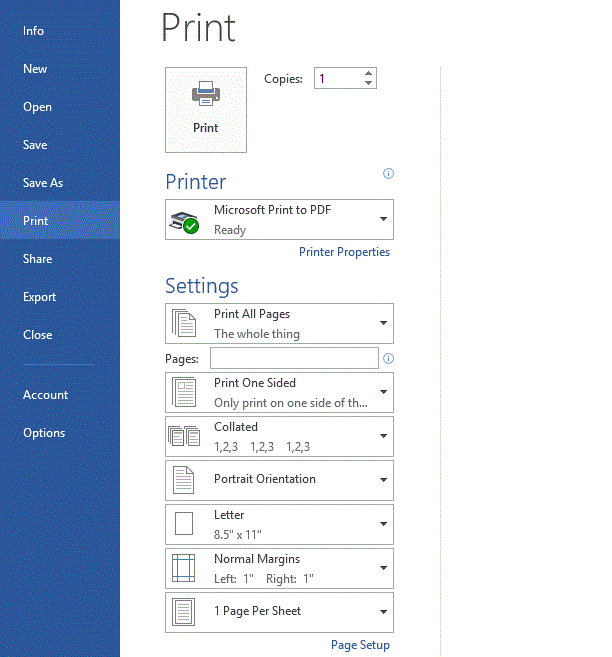
Task: Decrease copies with the down spinner arrow
Action: pyautogui.click(x=368, y=83)
